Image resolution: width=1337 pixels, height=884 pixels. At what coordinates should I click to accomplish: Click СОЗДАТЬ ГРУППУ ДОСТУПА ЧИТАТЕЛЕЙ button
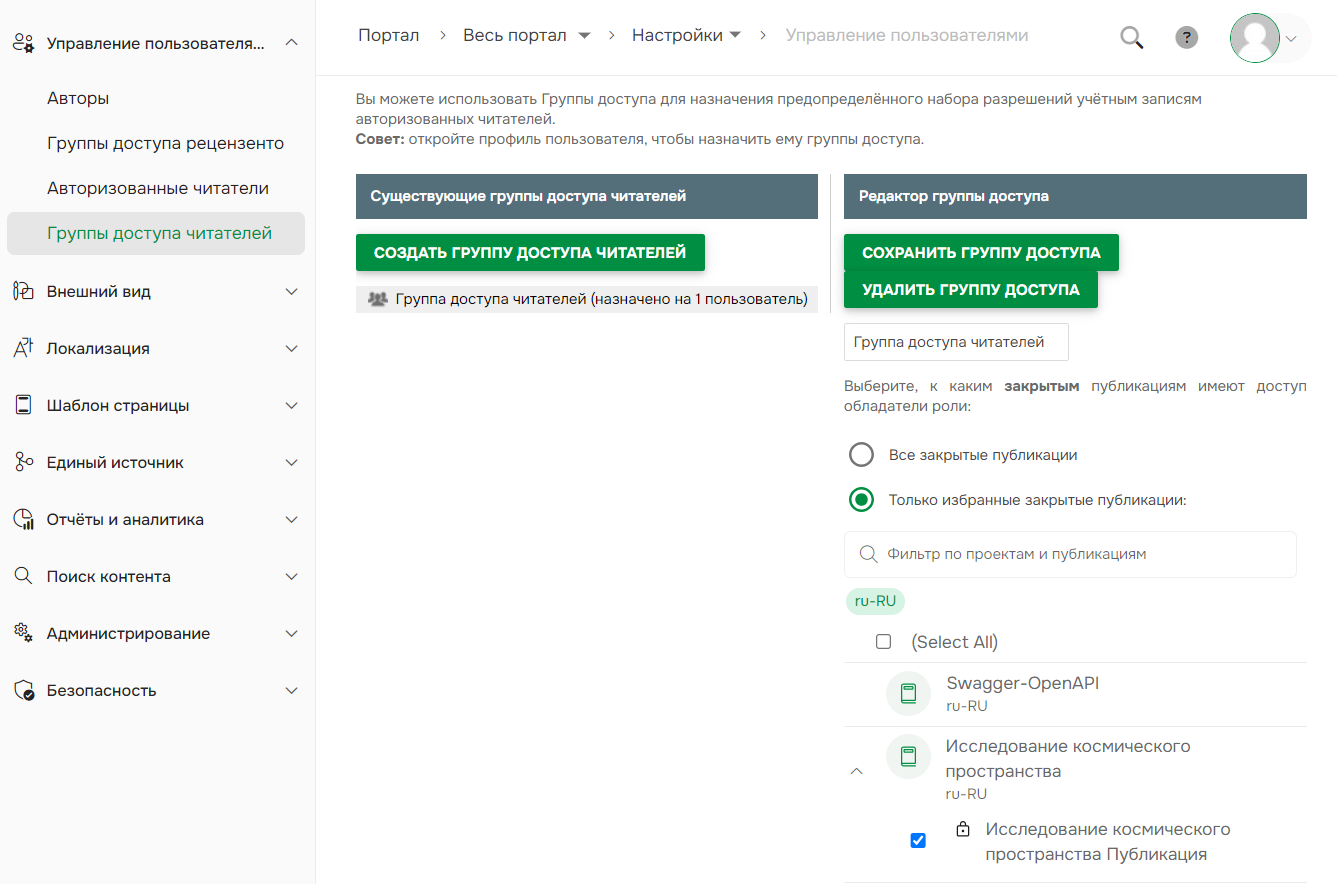coord(530,252)
